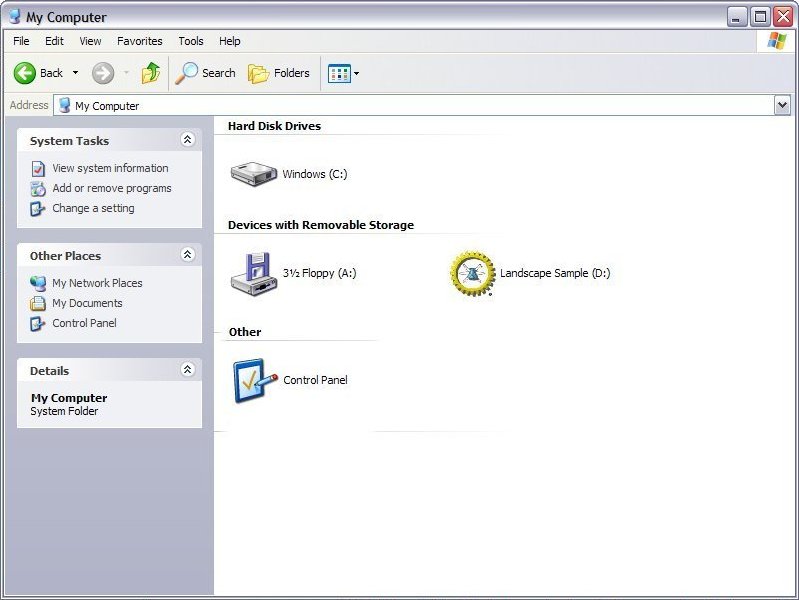Click the green Back arrow button

coord(24,73)
